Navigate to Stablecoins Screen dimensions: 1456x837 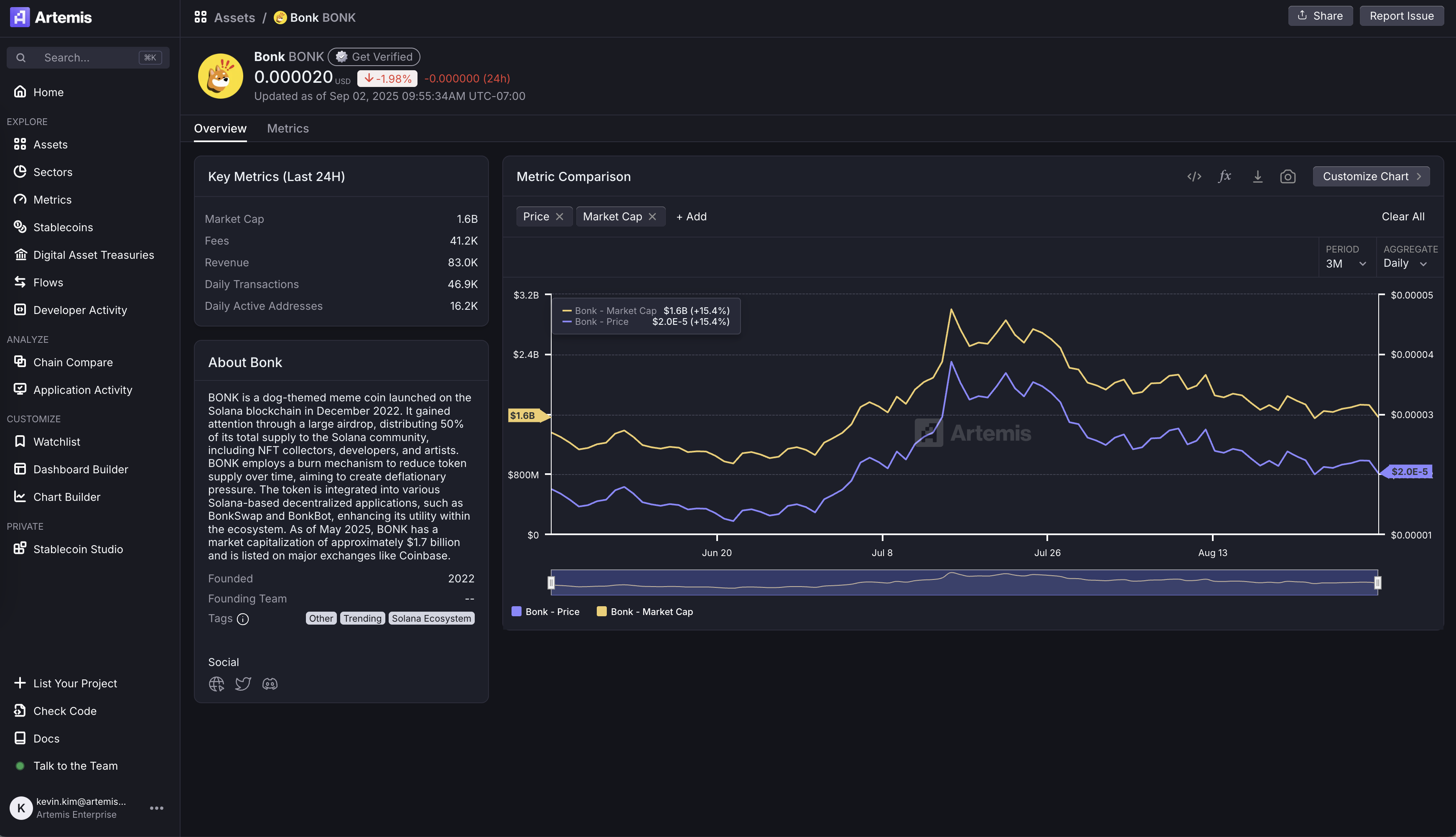coord(53,227)
